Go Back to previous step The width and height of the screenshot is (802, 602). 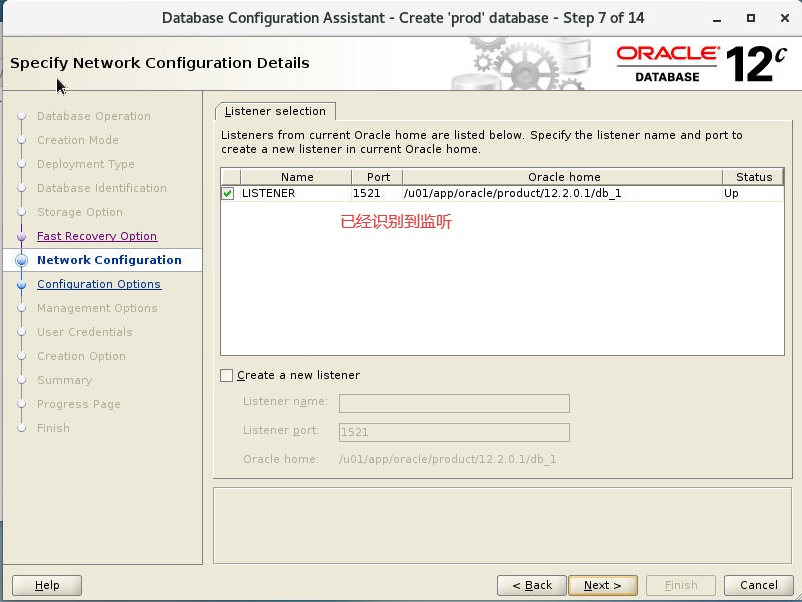(x=532, y=585)
